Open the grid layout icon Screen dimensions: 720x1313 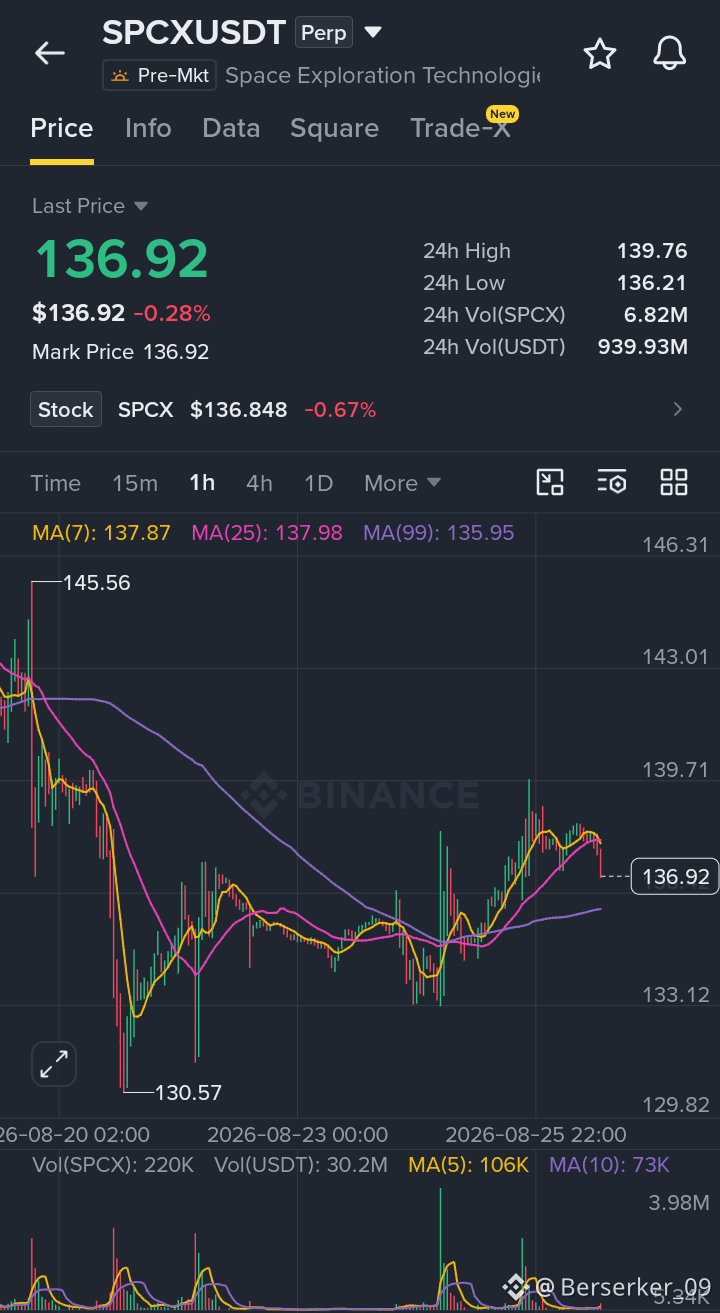click(674, 482)
